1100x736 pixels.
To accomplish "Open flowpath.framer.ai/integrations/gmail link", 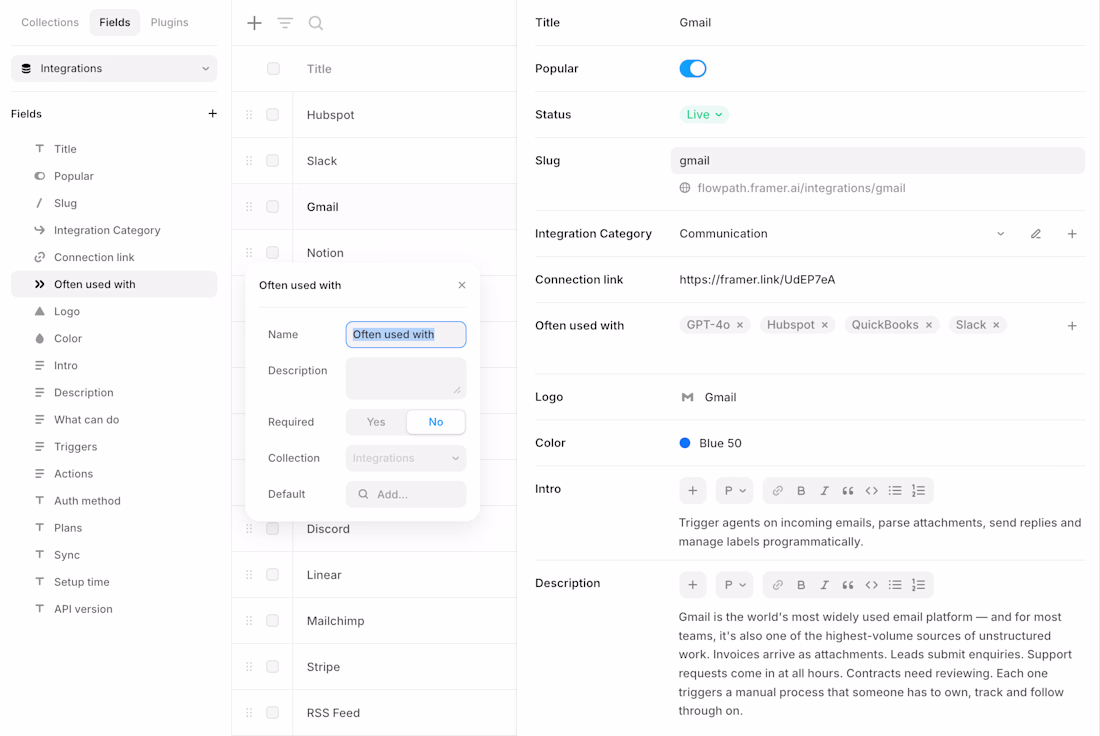I will tap(801, 188).
